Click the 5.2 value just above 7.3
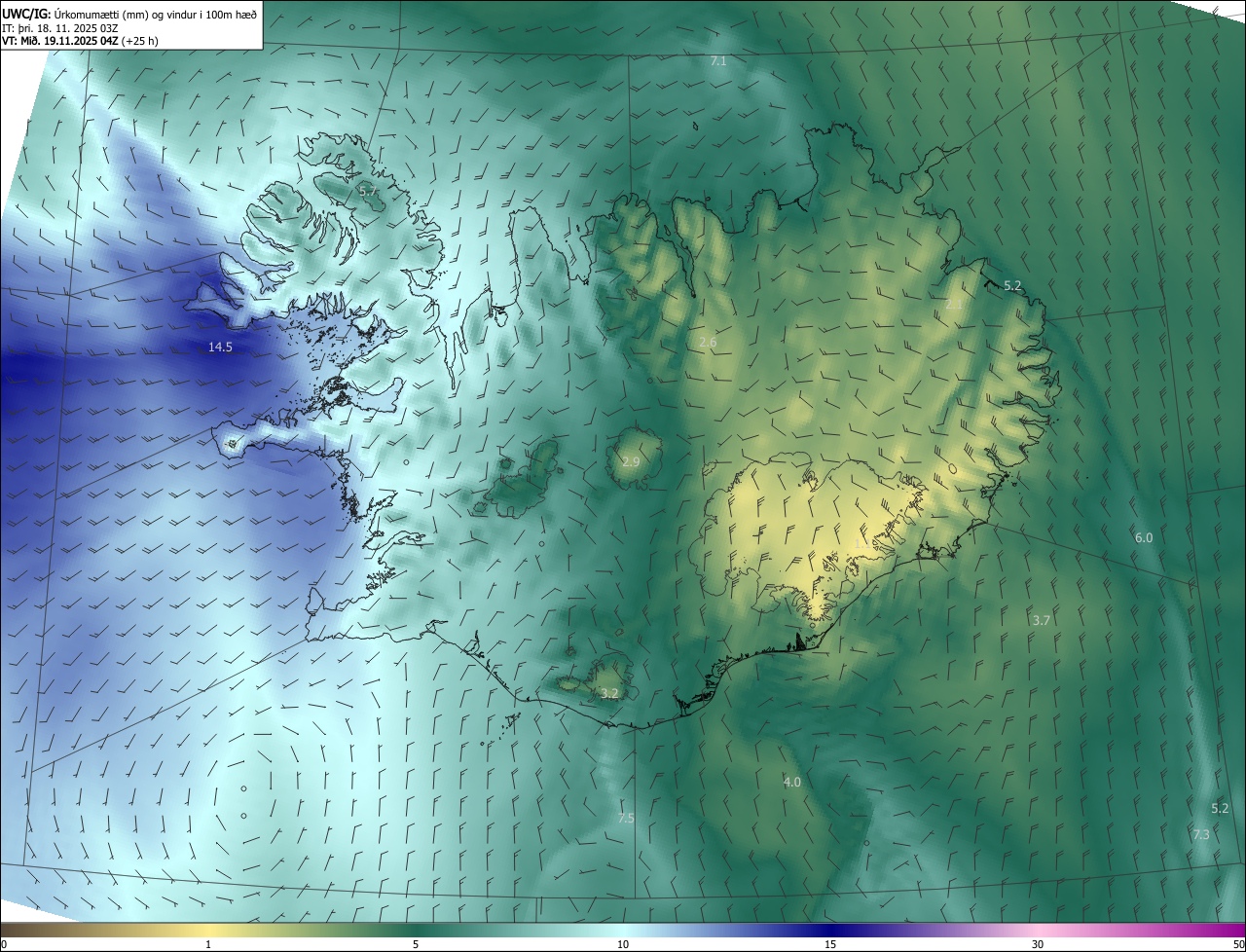This screenshot has height=952, width=1246. pyautogui.click(x=1220, y=808)
